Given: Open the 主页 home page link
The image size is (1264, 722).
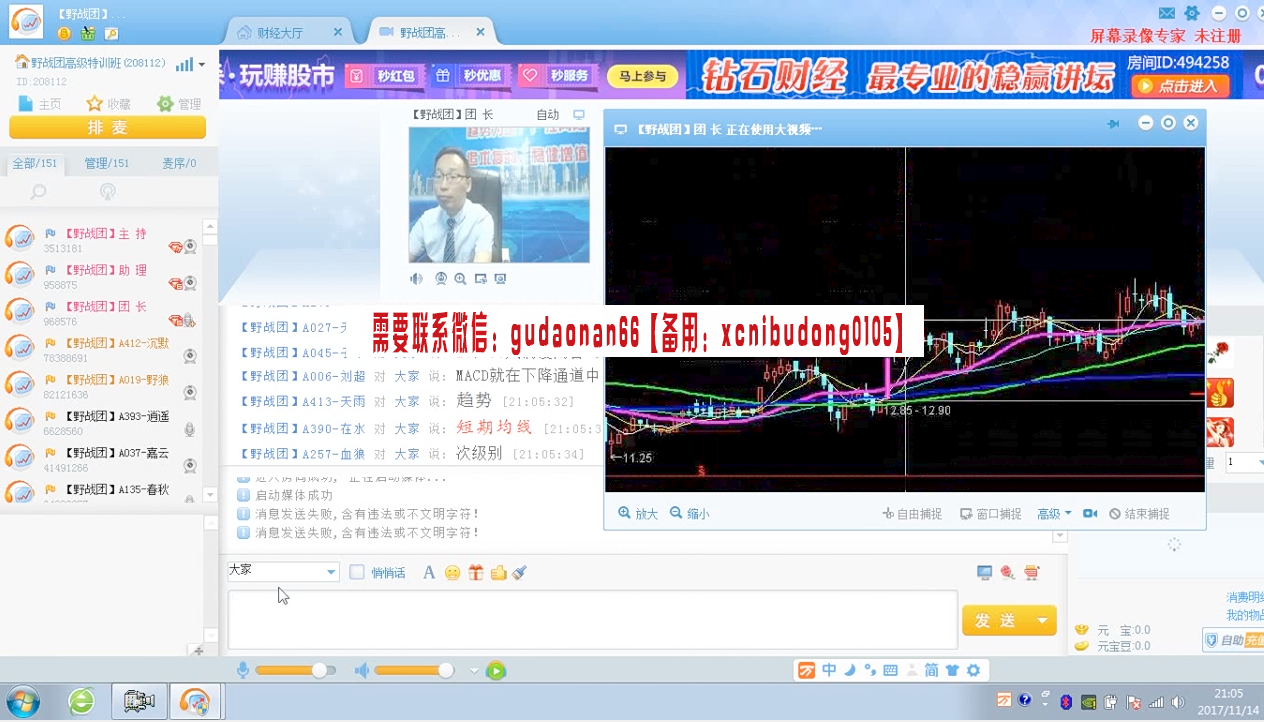Looking at the screenshot, I should pyautogui.click(x=40, y=104).
